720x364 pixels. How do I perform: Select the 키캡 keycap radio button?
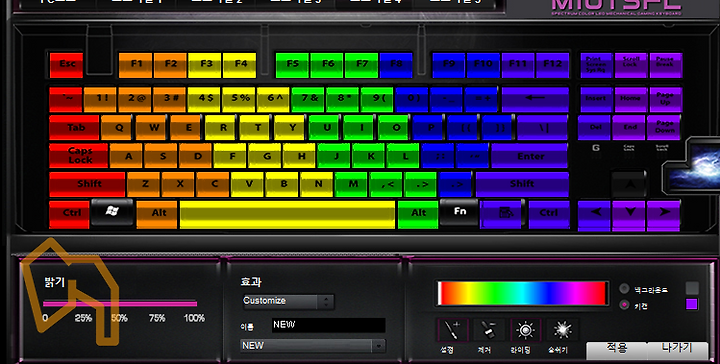pos(624,305)
